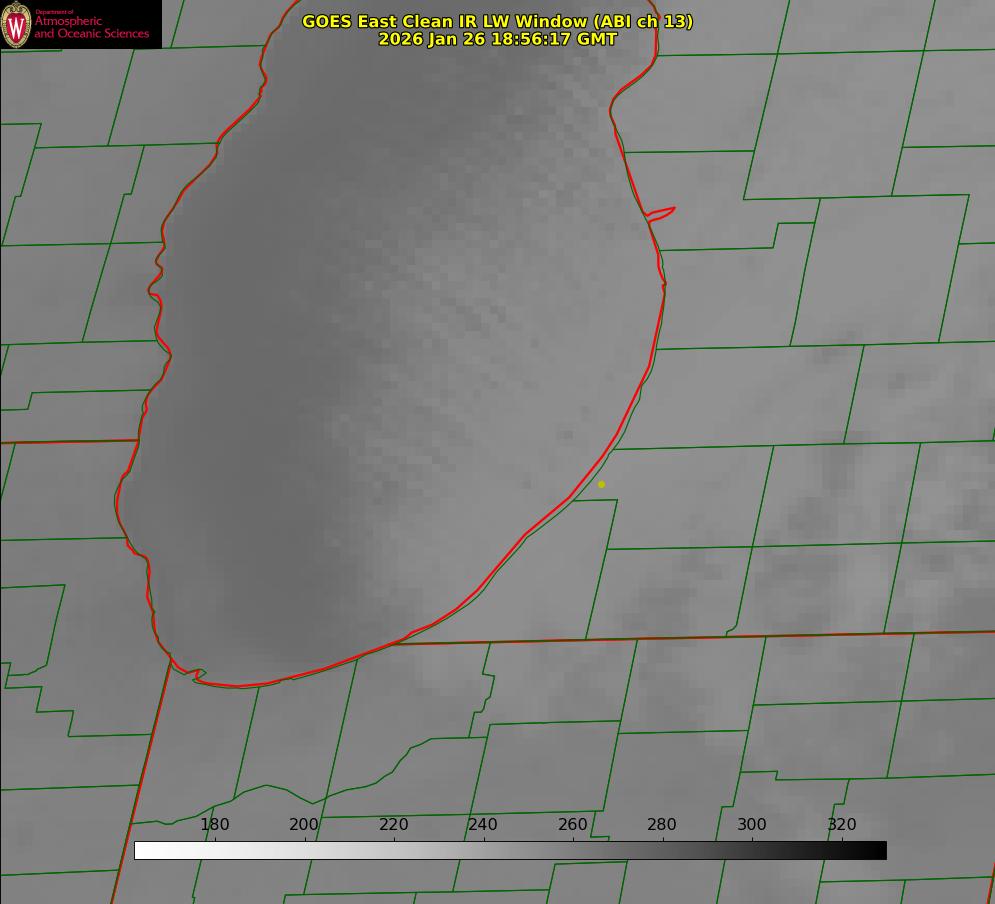Click the GOES East Clean IR title
Image resolution: width=995 pixels, height=904 pixels.
(x=497, y=21)
